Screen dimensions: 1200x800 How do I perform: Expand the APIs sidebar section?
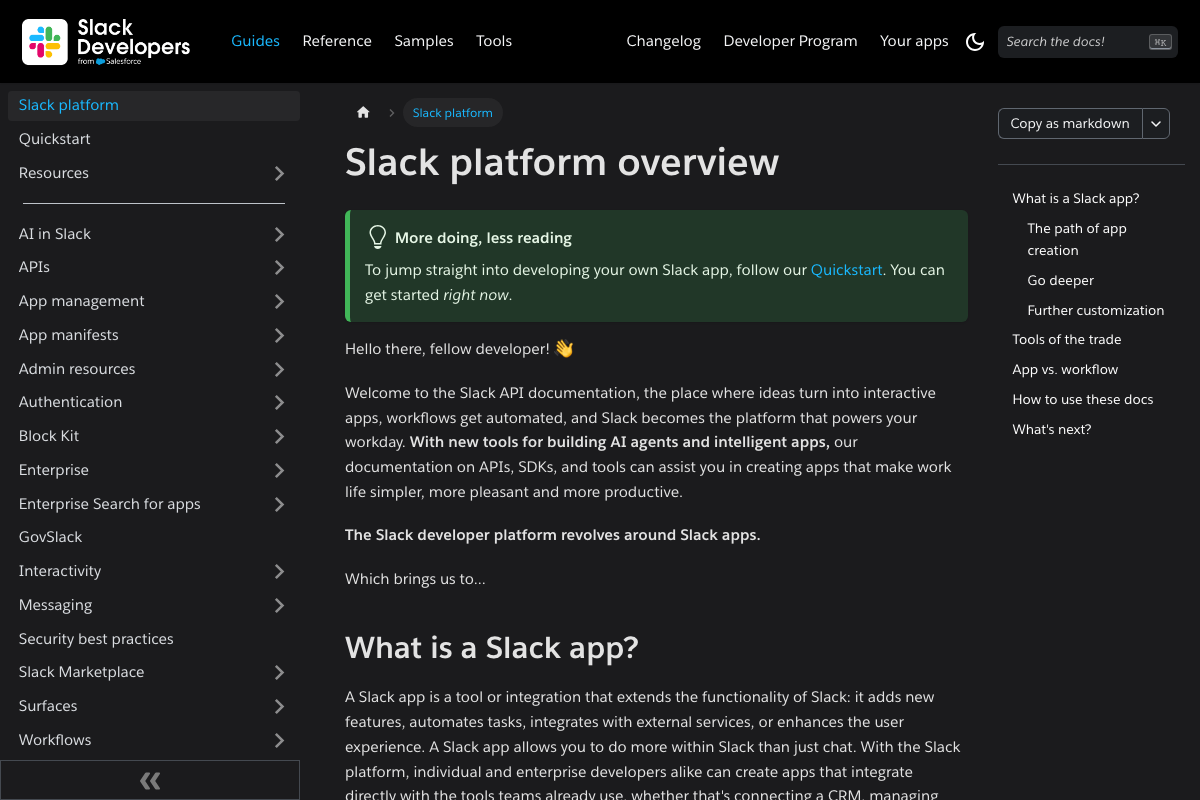tap(279, 267)
